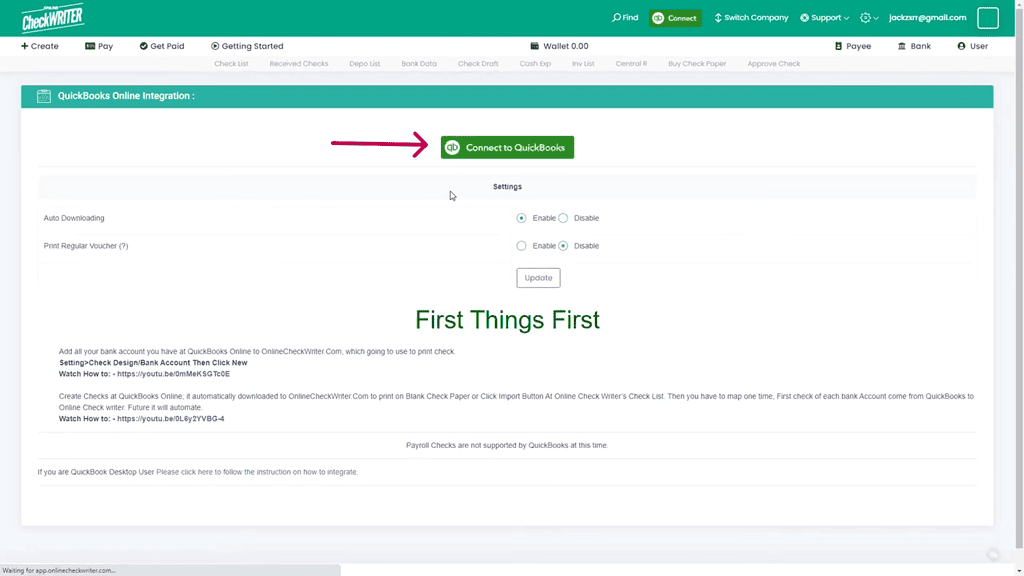Go to the Central R tab
Viewport: 1024px width, 576px height.
pos(631,63)
